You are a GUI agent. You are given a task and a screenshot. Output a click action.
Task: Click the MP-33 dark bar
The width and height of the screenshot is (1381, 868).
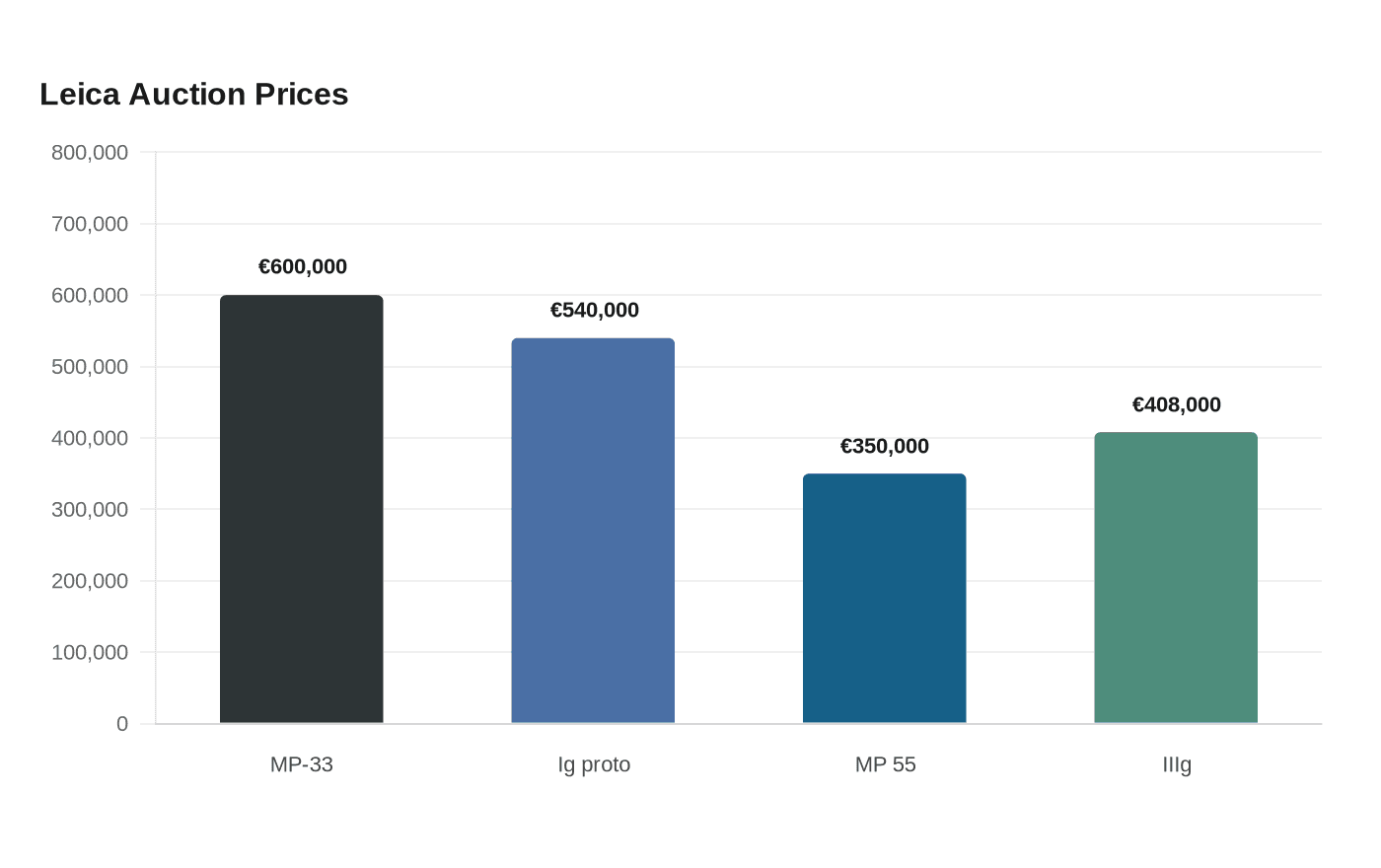point(302,509)
